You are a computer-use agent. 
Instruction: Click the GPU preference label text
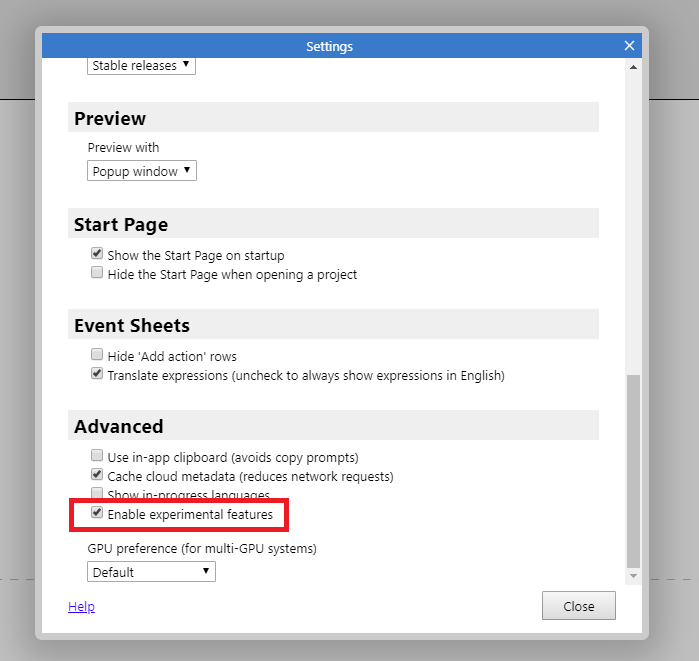point(202,548)
